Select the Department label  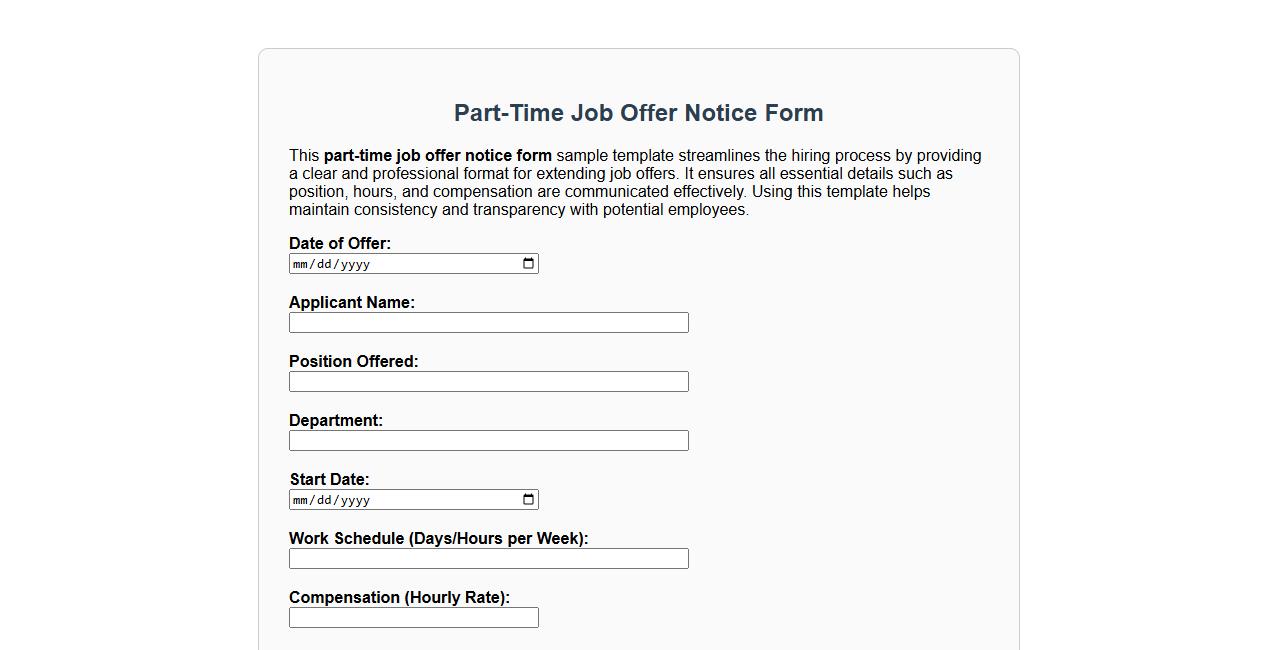[x=336, y=420]
